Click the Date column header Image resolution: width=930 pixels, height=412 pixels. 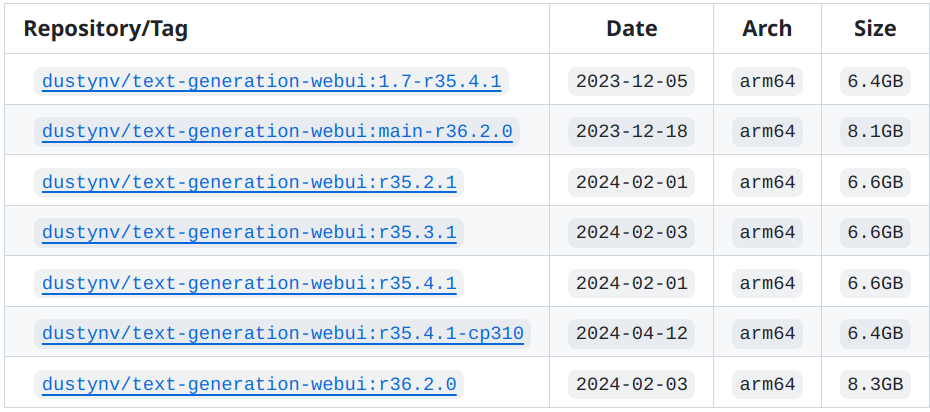[632, 28]
